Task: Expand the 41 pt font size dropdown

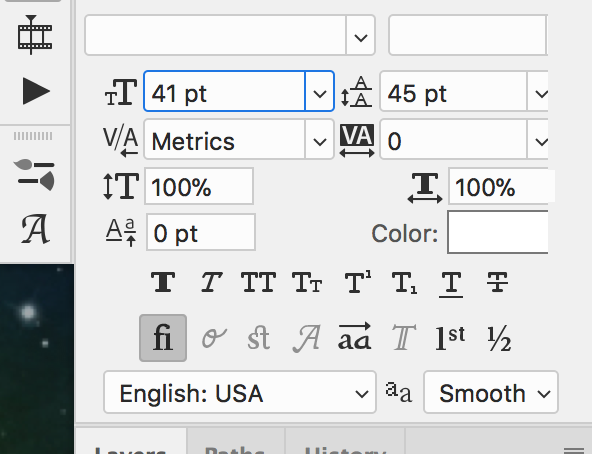Action: click(319, 91)
